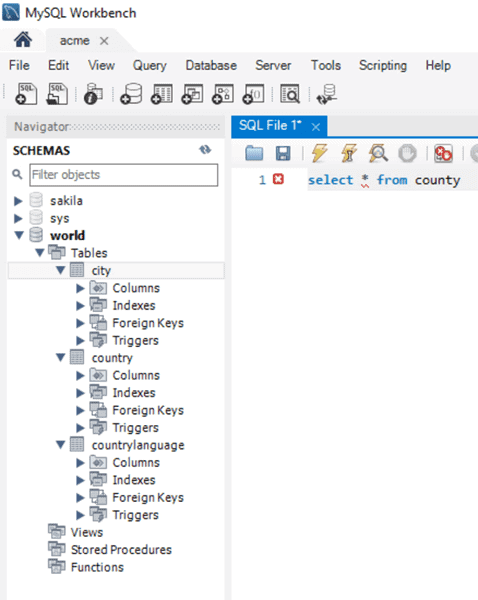Select the country table row
Screen dimensions: 478x600
112,358
